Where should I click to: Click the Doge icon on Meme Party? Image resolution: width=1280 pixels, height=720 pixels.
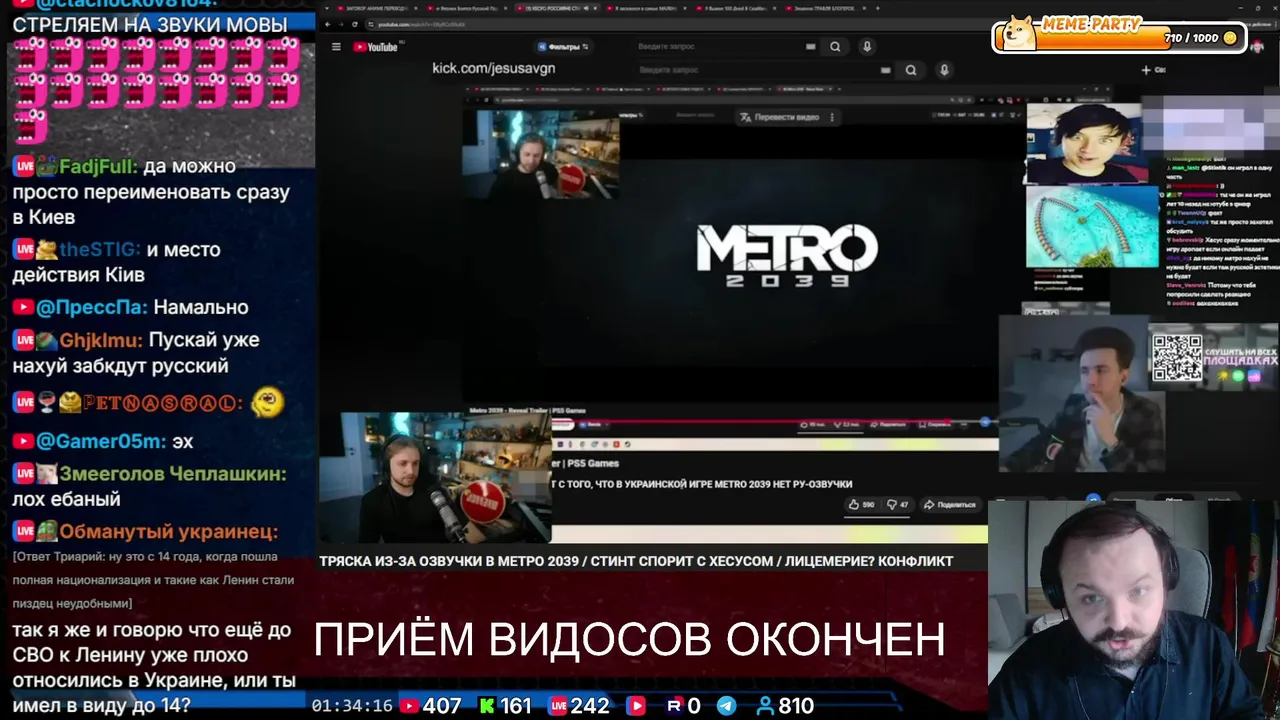1018,32
